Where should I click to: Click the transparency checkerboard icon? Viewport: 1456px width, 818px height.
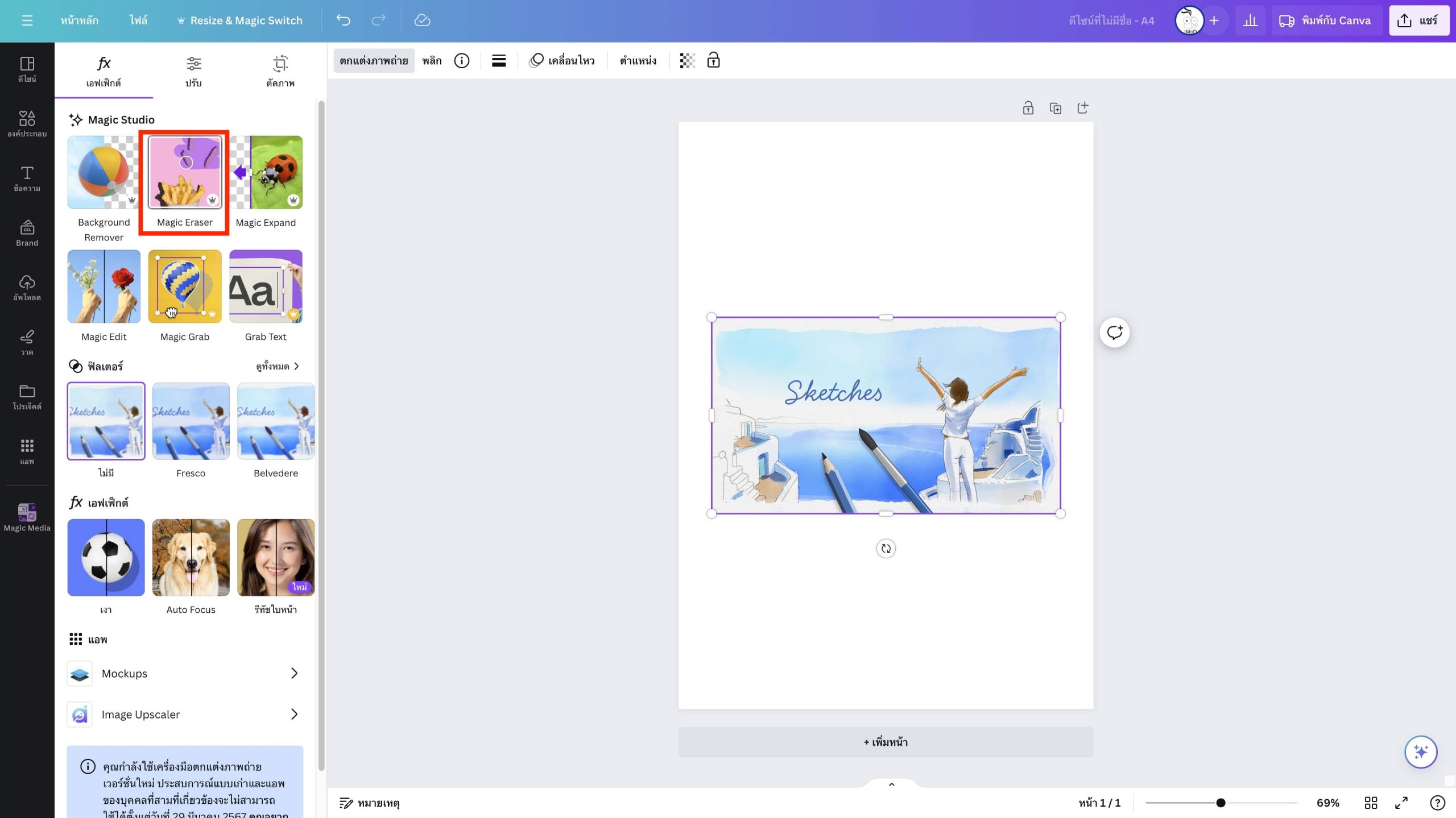(x=687, y=60)
